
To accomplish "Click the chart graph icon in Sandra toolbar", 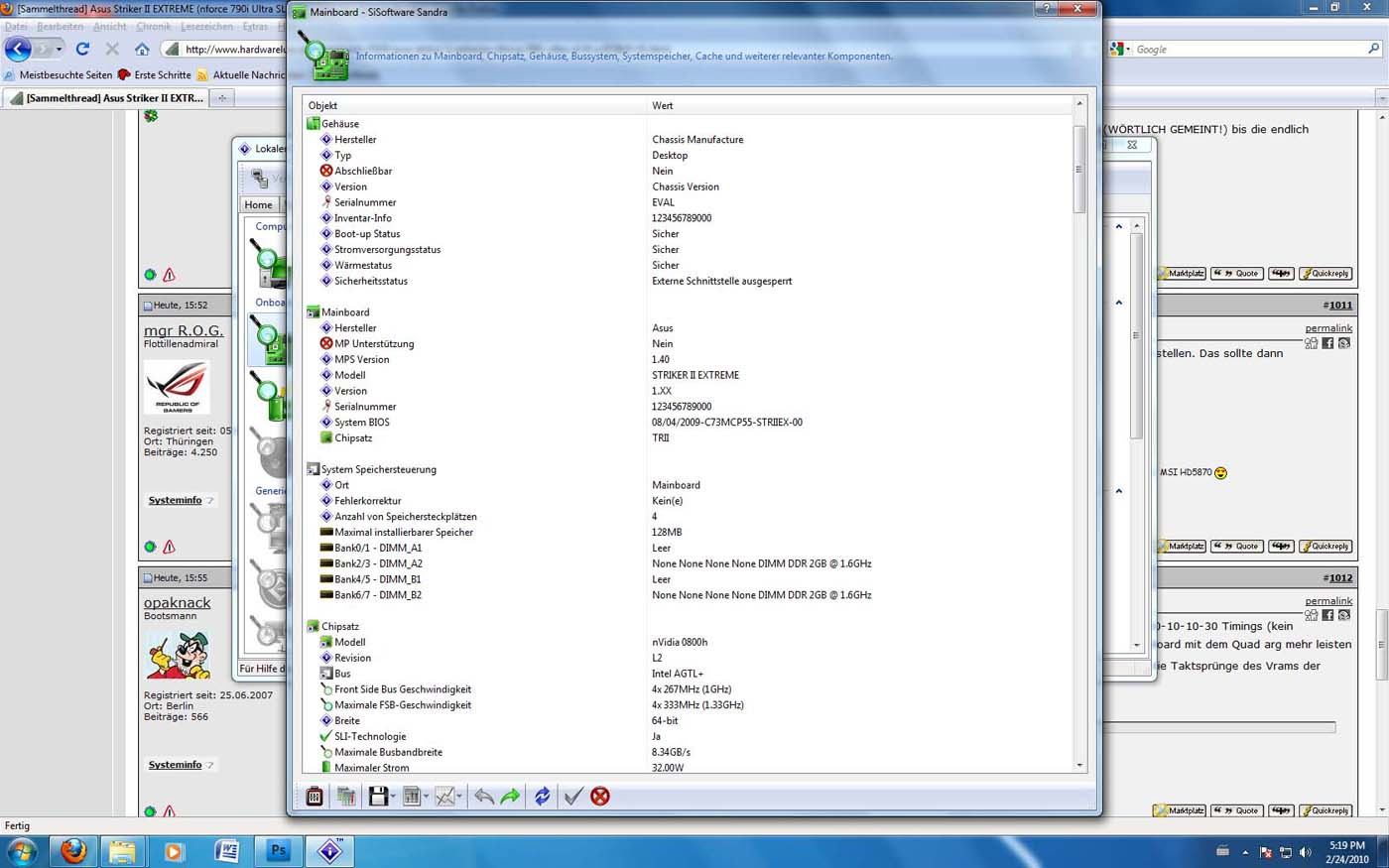I will [444, 797].
